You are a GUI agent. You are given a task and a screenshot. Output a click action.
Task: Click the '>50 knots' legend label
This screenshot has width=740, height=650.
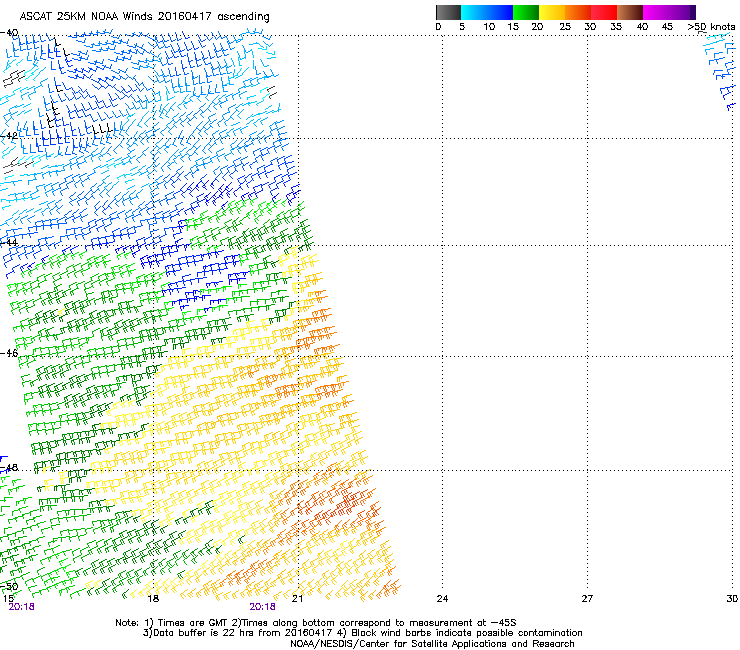tap(711, 27)
